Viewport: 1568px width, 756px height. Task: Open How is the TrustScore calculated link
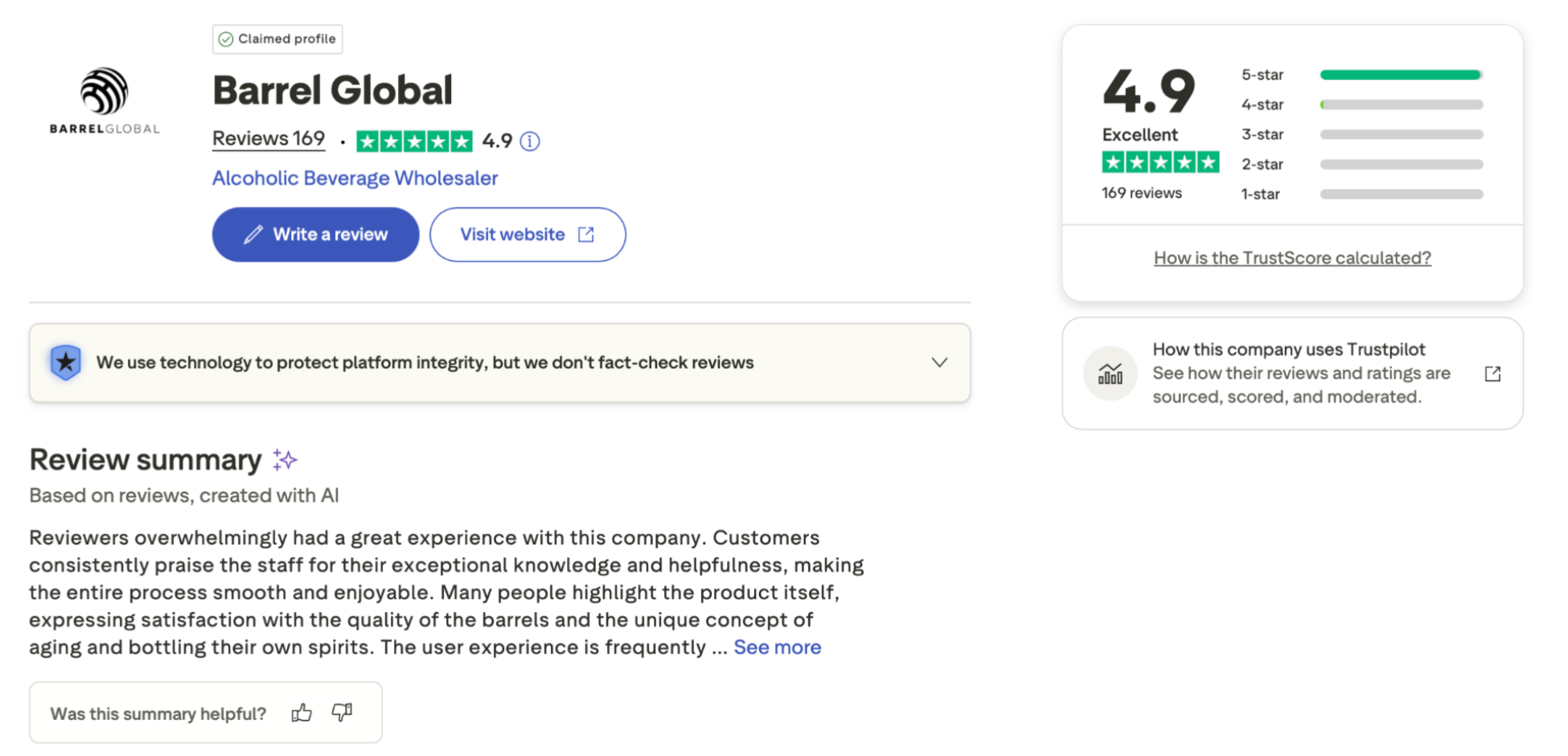click(x=1292, y=258)
